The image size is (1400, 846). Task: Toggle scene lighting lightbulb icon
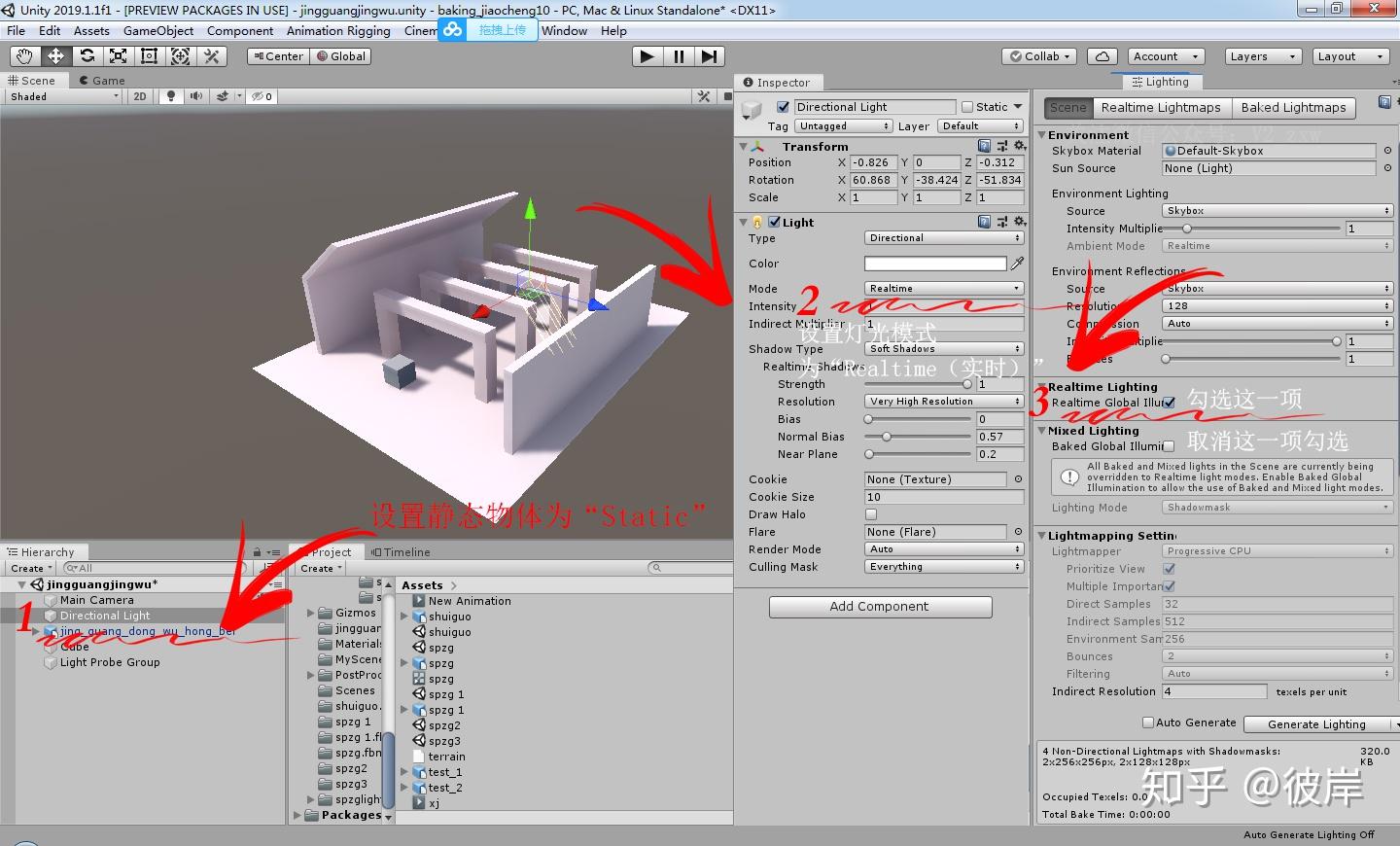coord(171,96)
